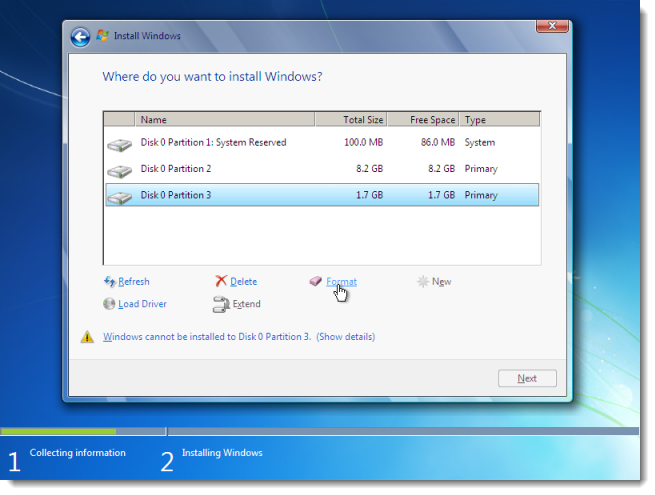
Task: Click the Next button
Action: point(527,378)
